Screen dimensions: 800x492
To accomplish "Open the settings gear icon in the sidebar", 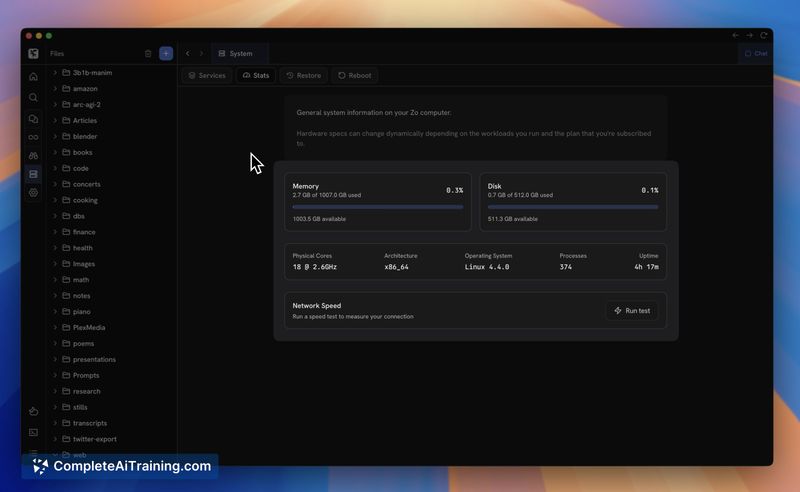I will pyautogui.click(x=34, y=192).
